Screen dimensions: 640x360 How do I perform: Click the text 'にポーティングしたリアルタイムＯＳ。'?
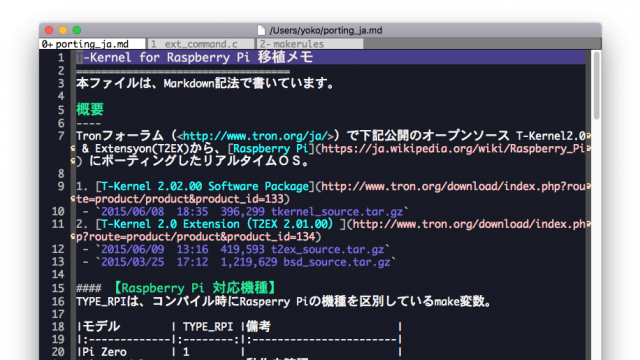coord(199,161)
